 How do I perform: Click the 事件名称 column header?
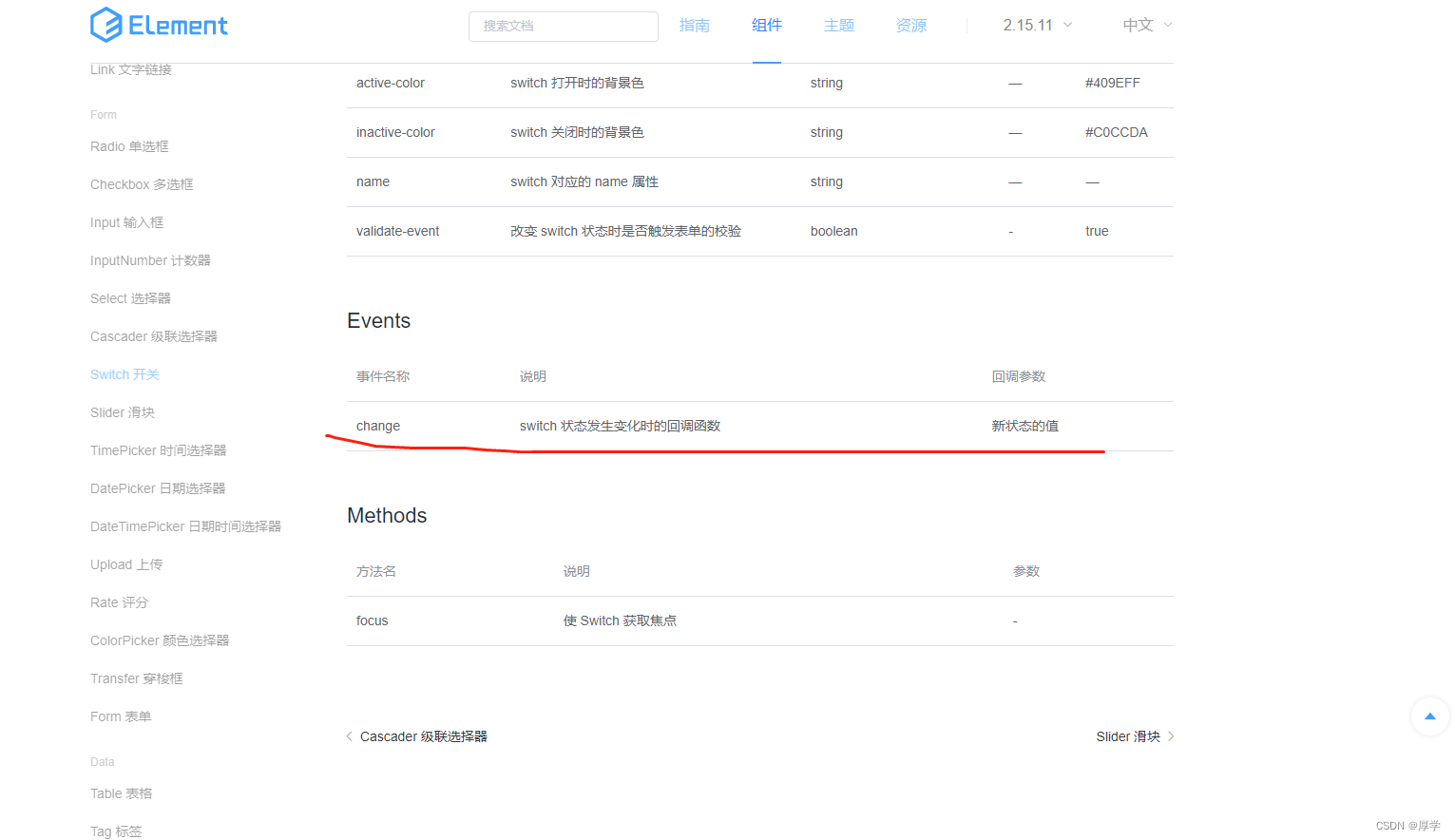pos(383,376)
